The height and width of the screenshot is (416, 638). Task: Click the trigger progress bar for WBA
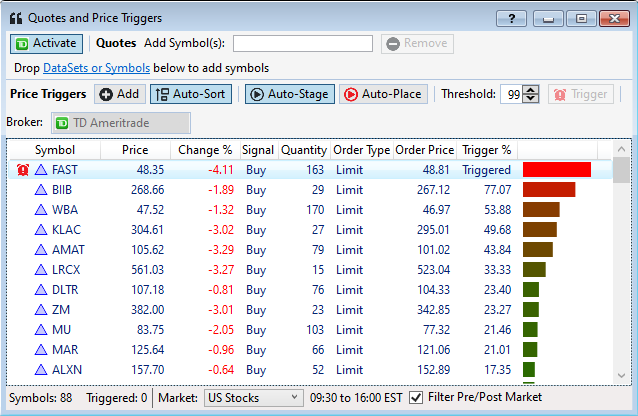[x=541, y=210]
